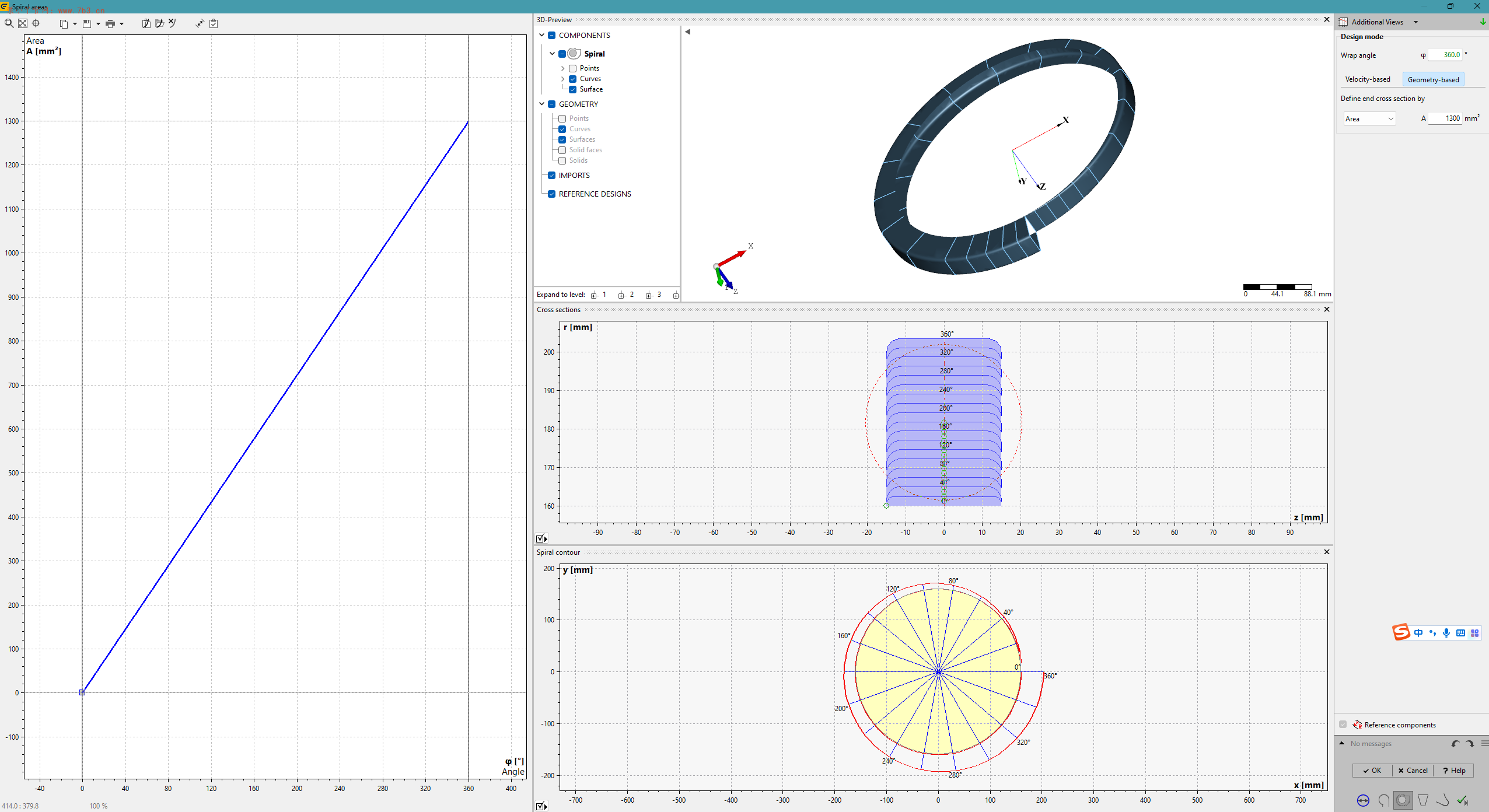Toggle the Spiral Points checkbox
The image size is (1489, 812).
573,68
